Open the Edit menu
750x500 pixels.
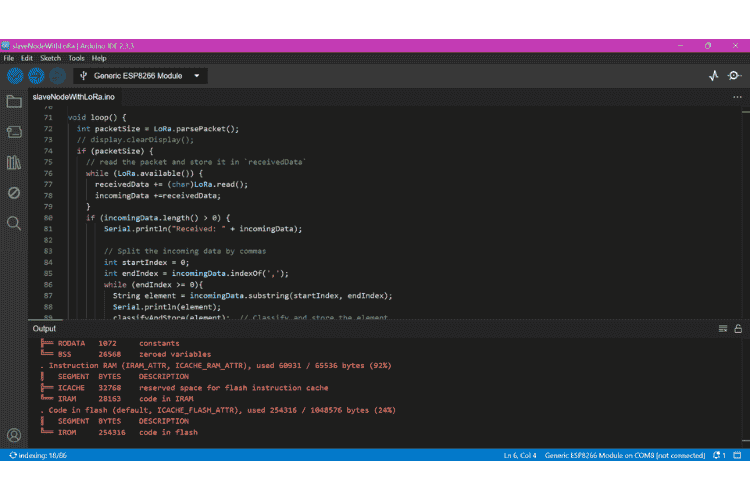(27, 58)
